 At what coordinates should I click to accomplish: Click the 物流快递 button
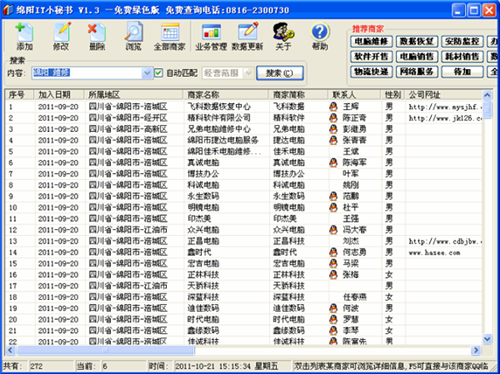(x=371, y=71)
